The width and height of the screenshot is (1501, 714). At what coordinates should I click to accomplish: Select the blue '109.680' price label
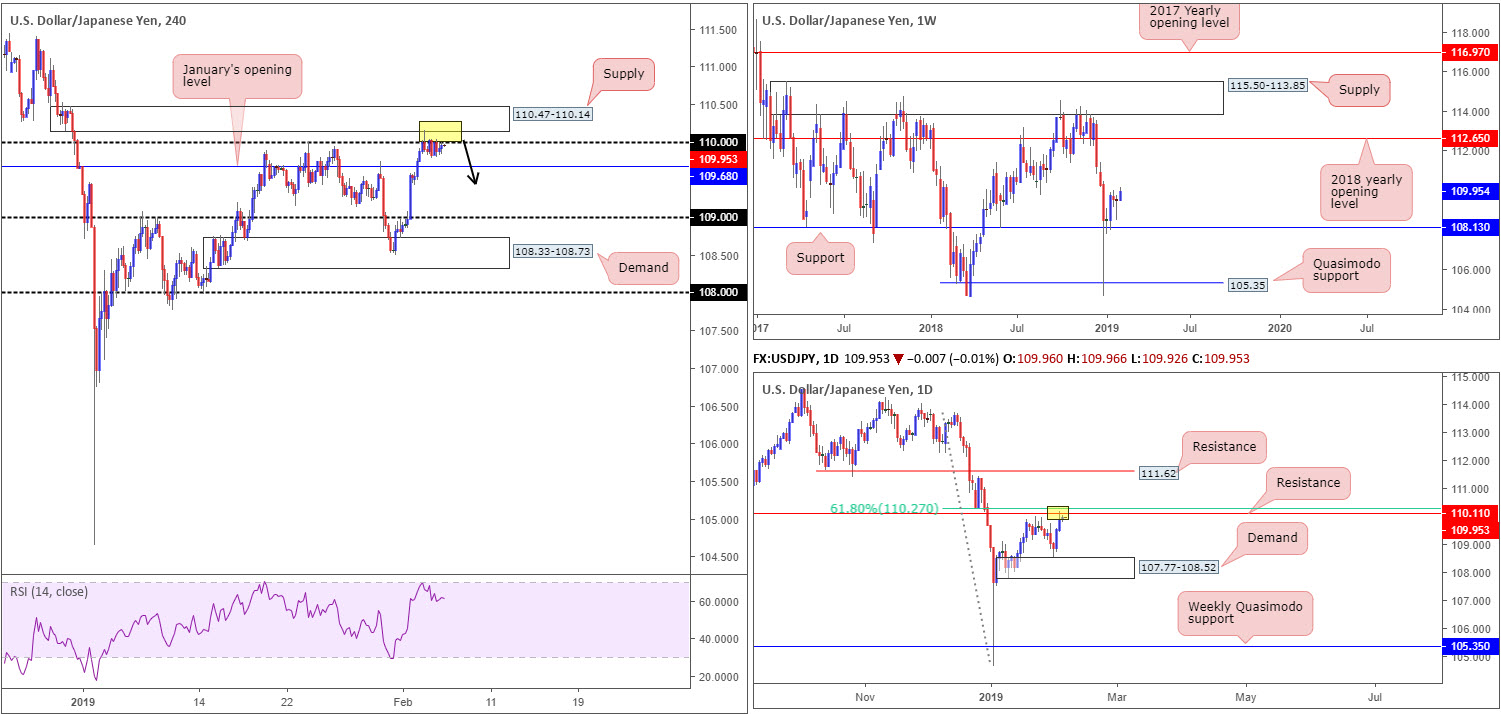coord(718,175)
